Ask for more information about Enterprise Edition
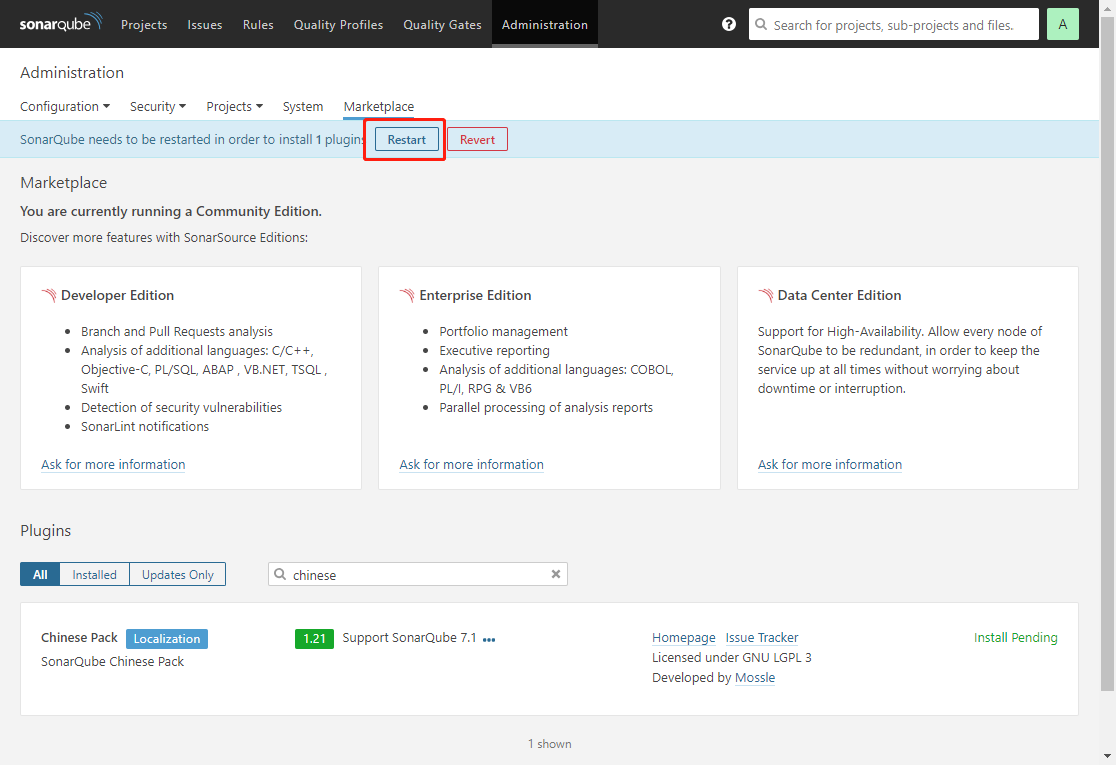 pyautogui.click(x=471, y=465)
